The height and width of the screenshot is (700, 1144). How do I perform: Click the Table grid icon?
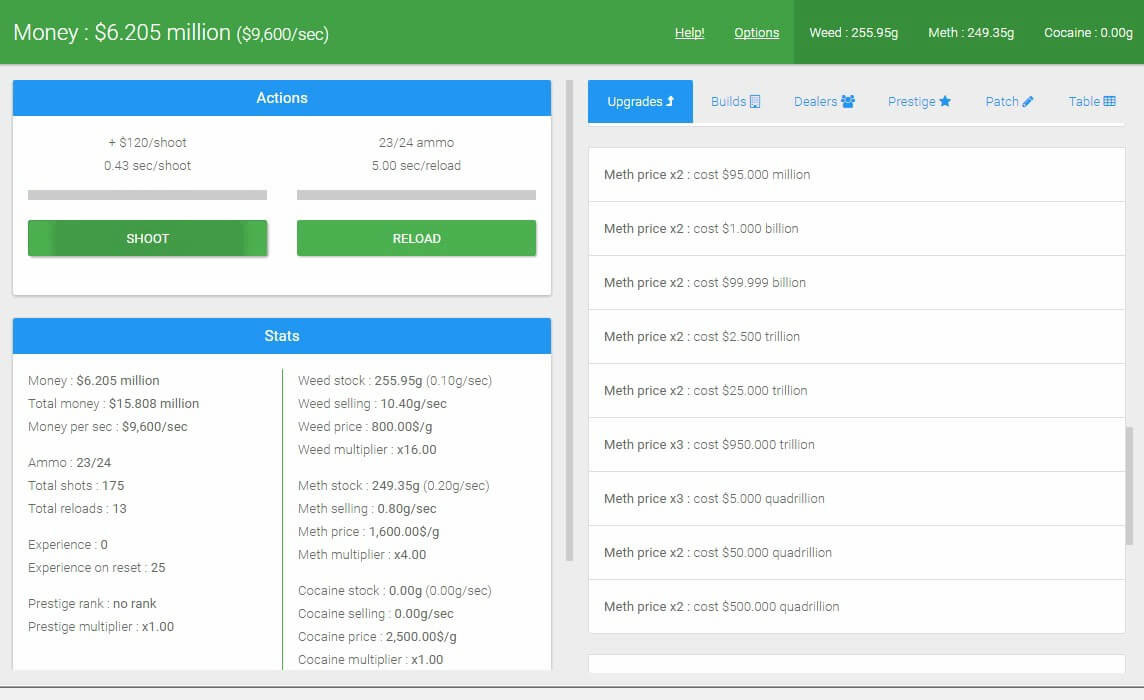1109,102
